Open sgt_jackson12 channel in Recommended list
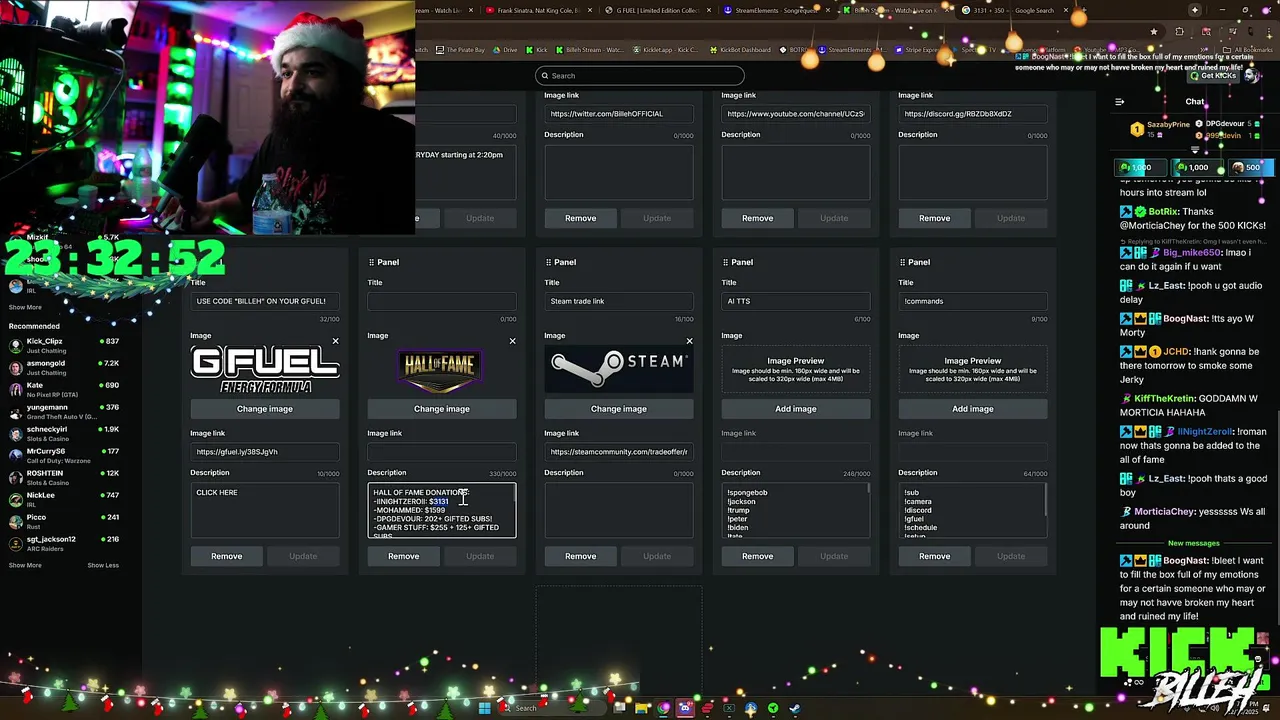Image resolution: width=1280 pixels, height=720 pixels. (63, 544)
